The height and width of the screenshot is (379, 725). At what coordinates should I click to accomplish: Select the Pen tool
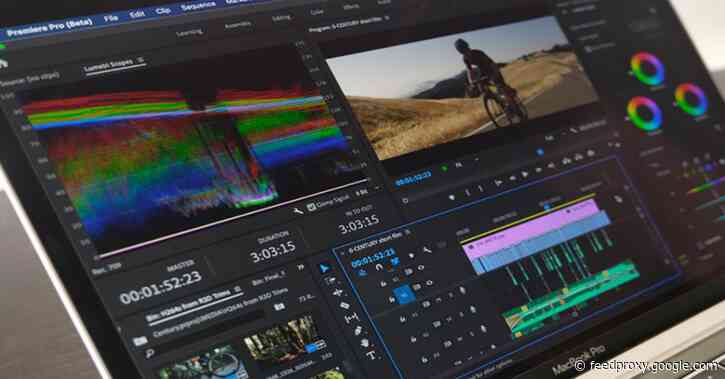[x=358, y=330]
